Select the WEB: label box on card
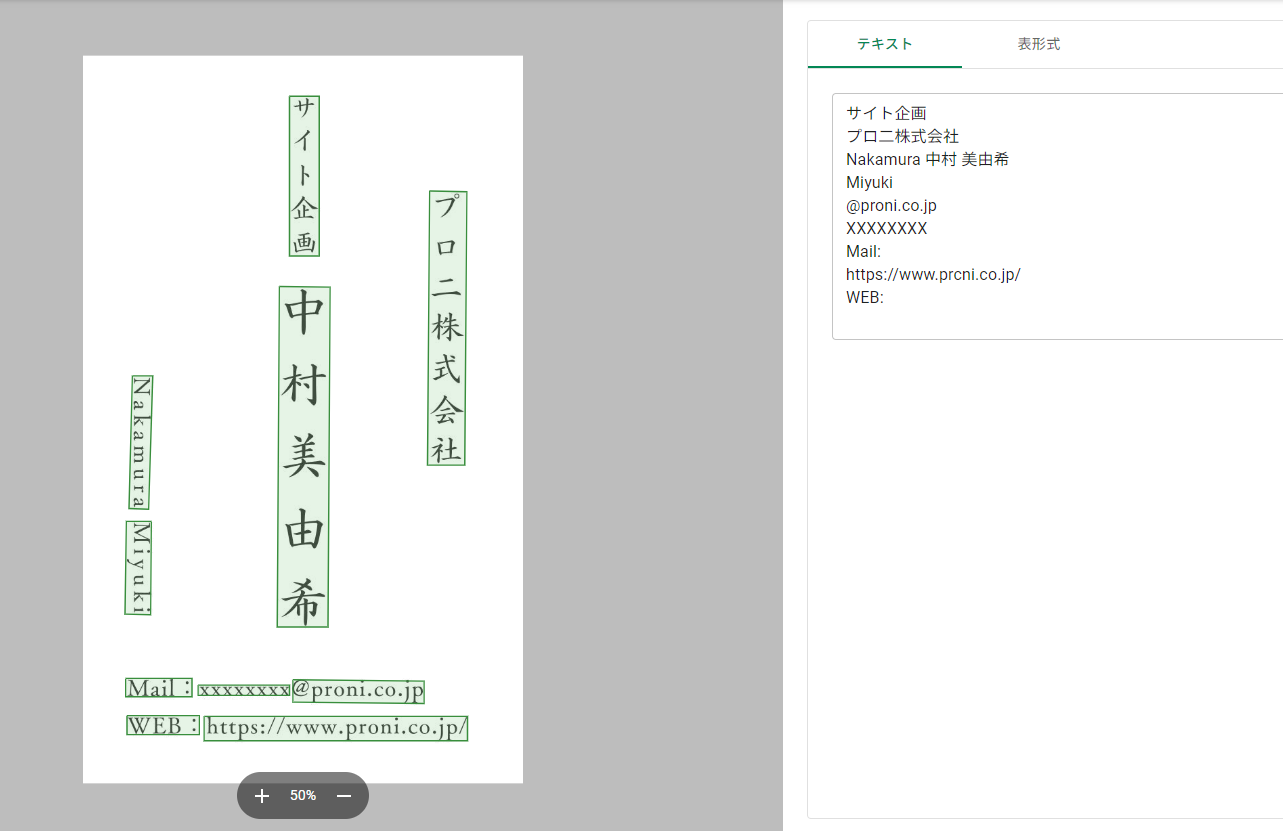The height and width of the screenshot is (831, 1283). (163, 726)
